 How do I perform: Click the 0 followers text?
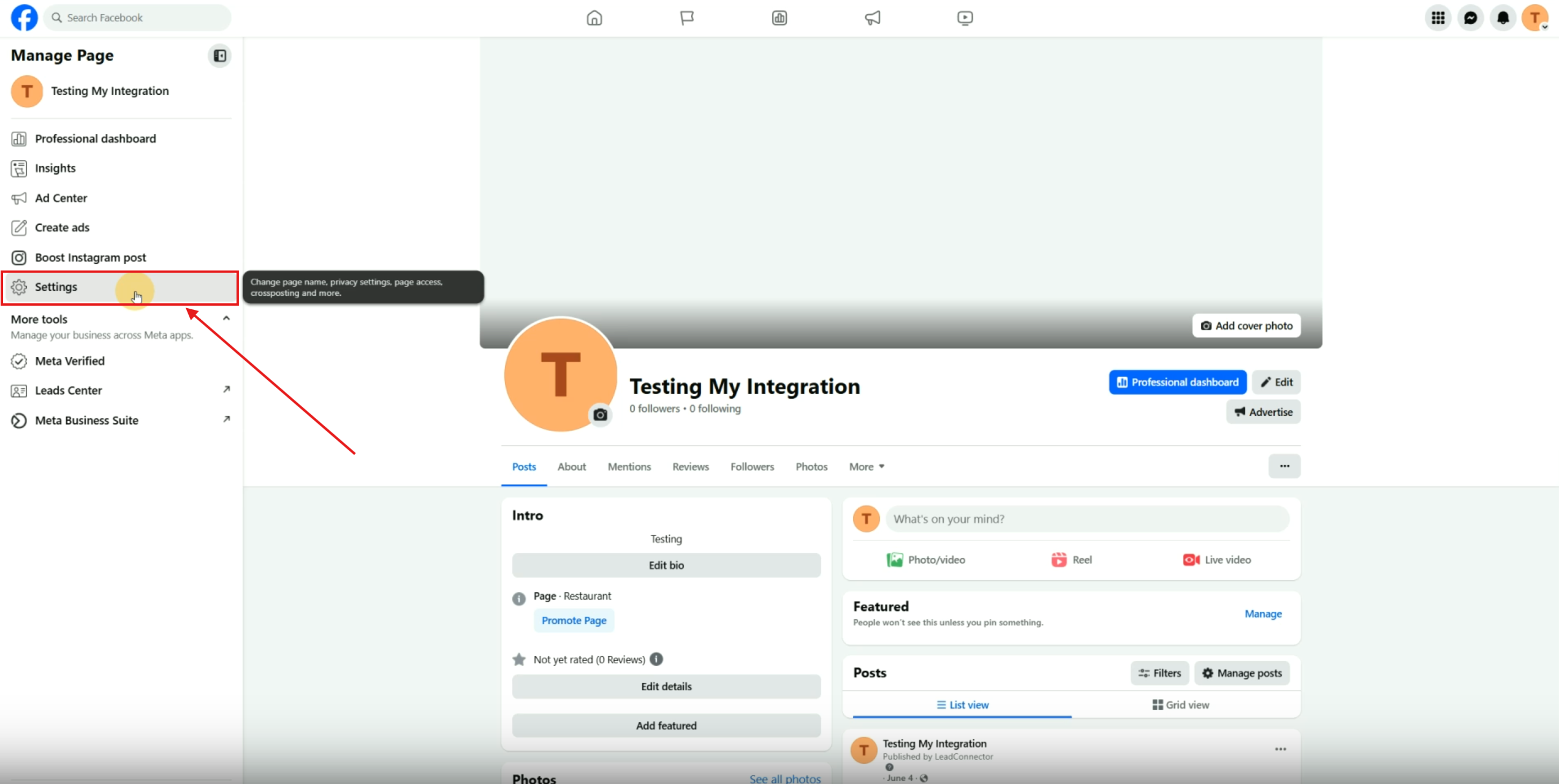click(654, 409)
